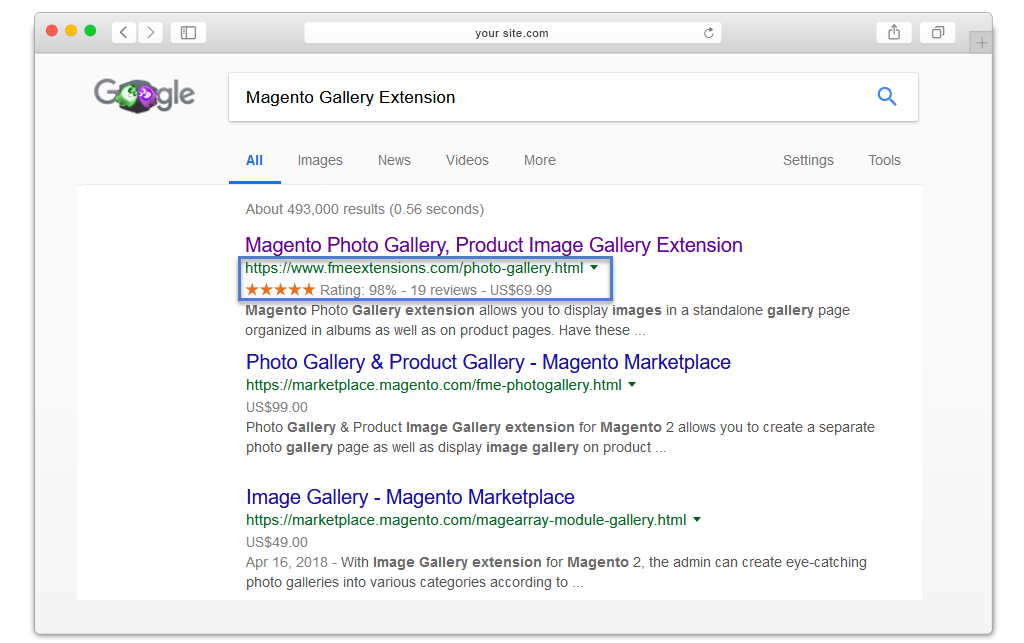Reload the page with the refresh icon

(709, 33)
